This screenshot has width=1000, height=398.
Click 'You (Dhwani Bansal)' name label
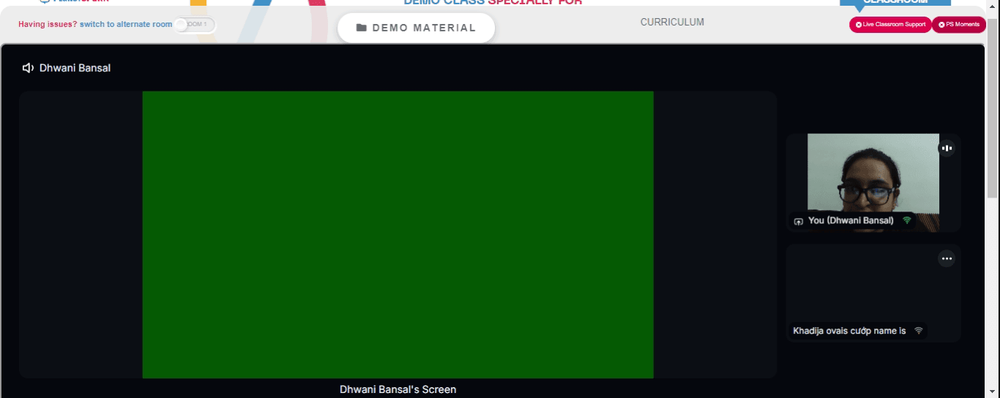point(851,221)
